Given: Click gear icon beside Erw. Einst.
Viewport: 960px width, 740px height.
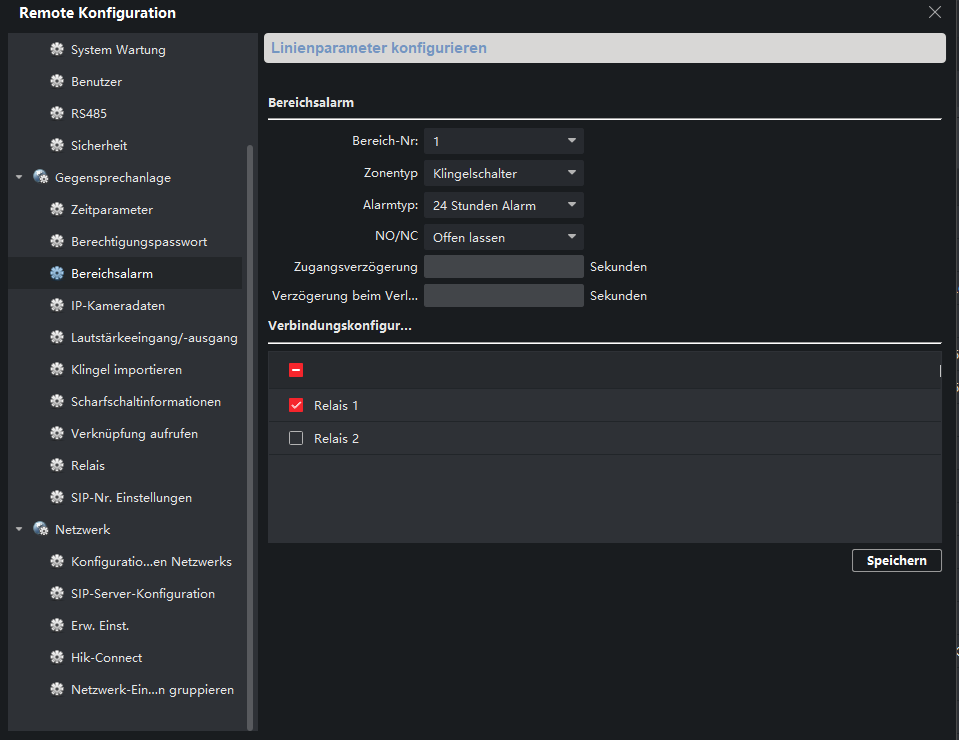Looking at the screenshot, I should pyautogui.click(x=57, y=625).
